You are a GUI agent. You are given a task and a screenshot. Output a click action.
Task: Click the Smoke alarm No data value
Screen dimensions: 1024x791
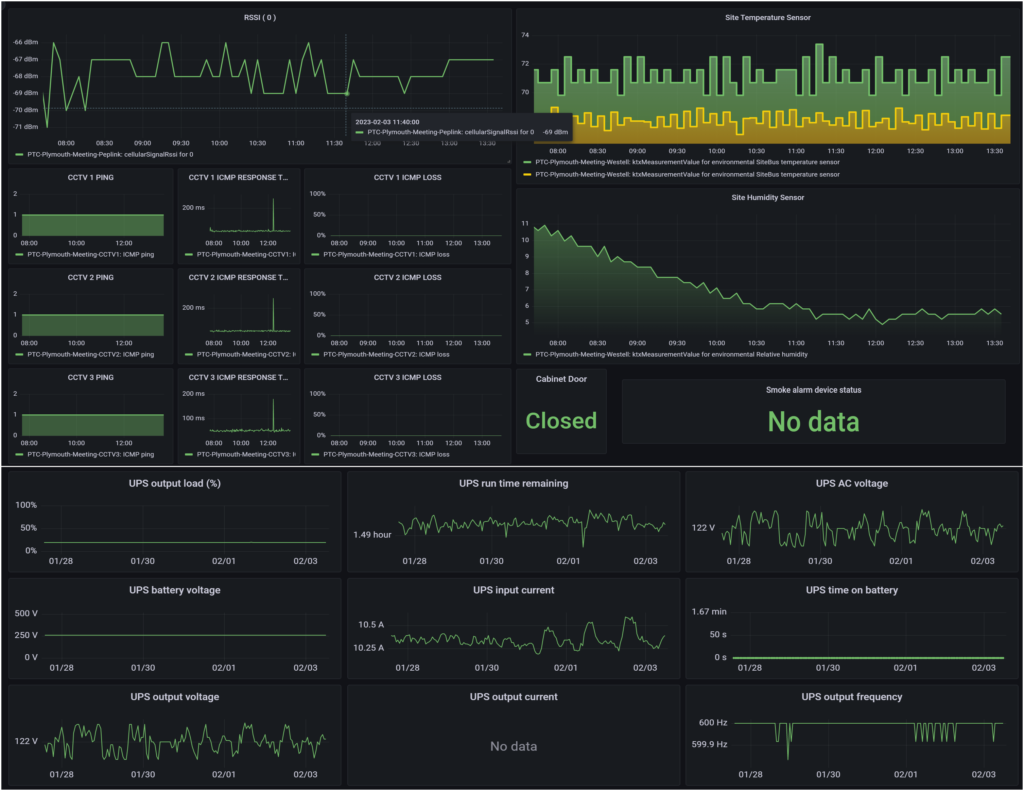click(x=813, y=422)
